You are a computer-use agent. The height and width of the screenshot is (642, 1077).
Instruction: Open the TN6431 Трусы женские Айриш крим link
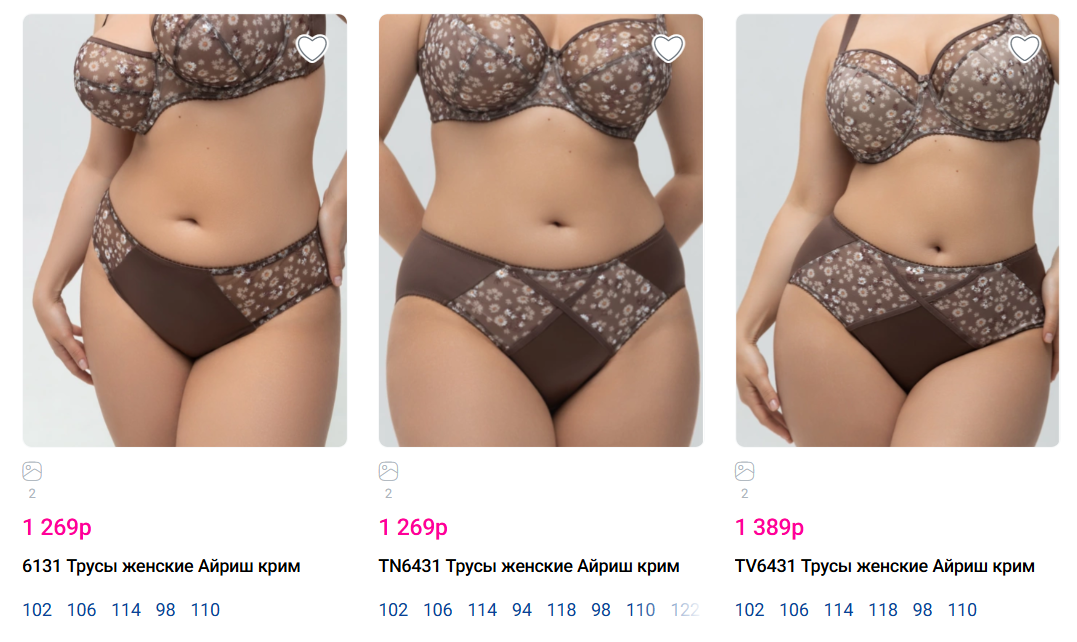pos(529,566)
